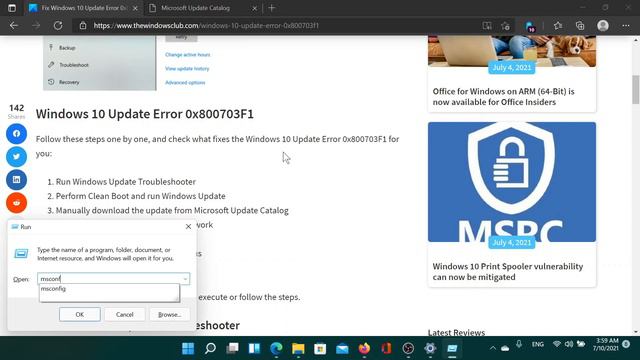Share article on LinkedIn
Screen dimensions: 640x360
pyautogui.click(x=16, y=180)
